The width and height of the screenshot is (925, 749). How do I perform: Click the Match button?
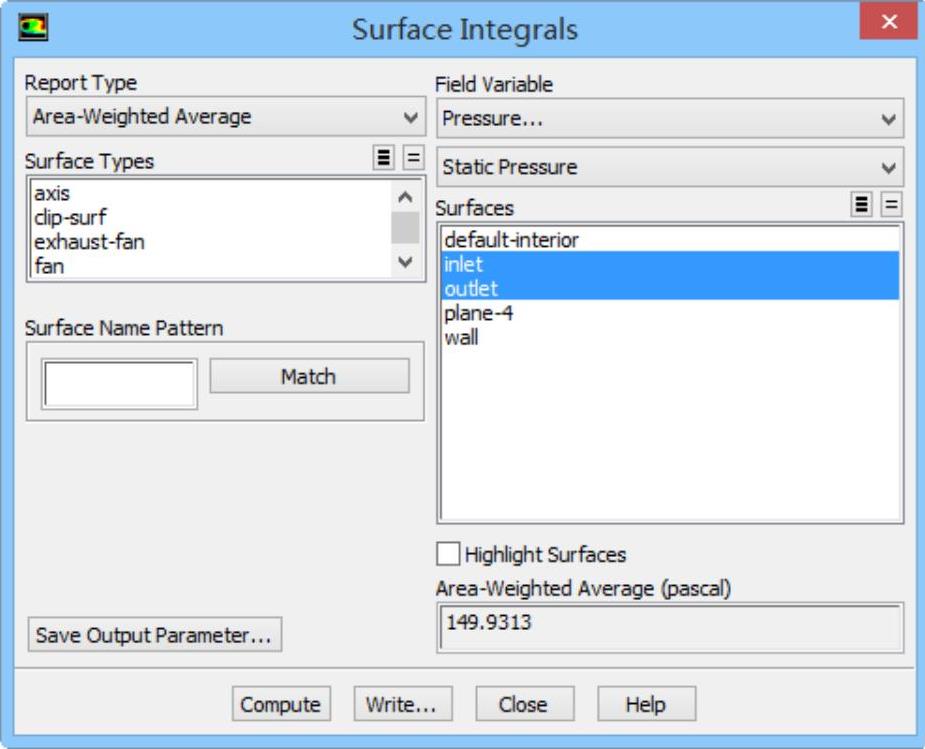[308, 376]
